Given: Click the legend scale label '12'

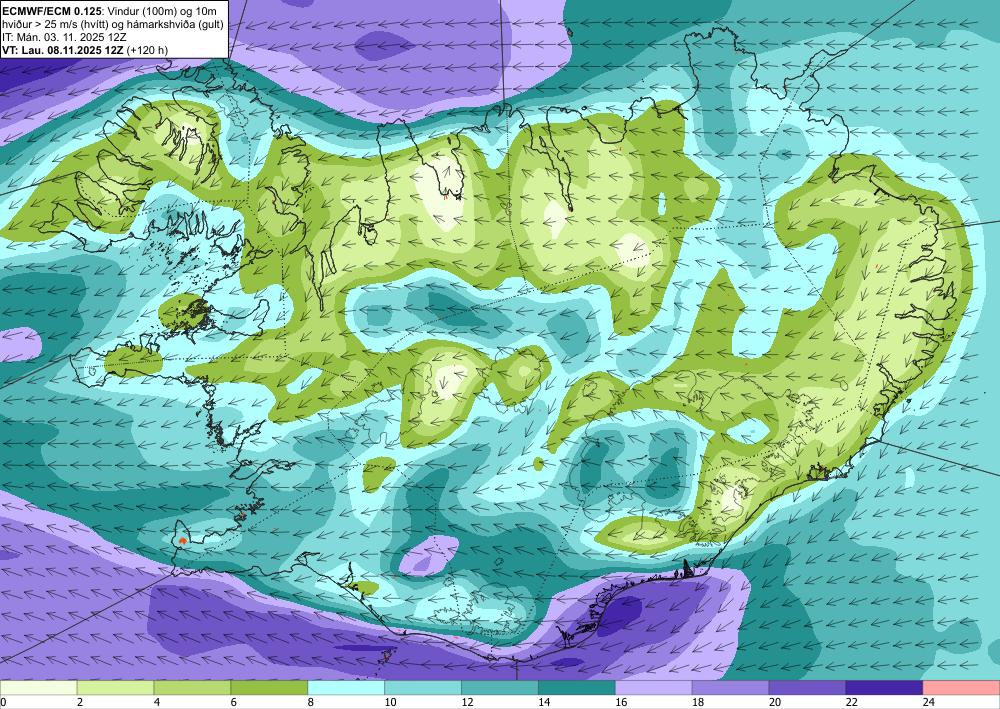Looking at the screenshot, I should pyautogui.click(x=467, y=702).
